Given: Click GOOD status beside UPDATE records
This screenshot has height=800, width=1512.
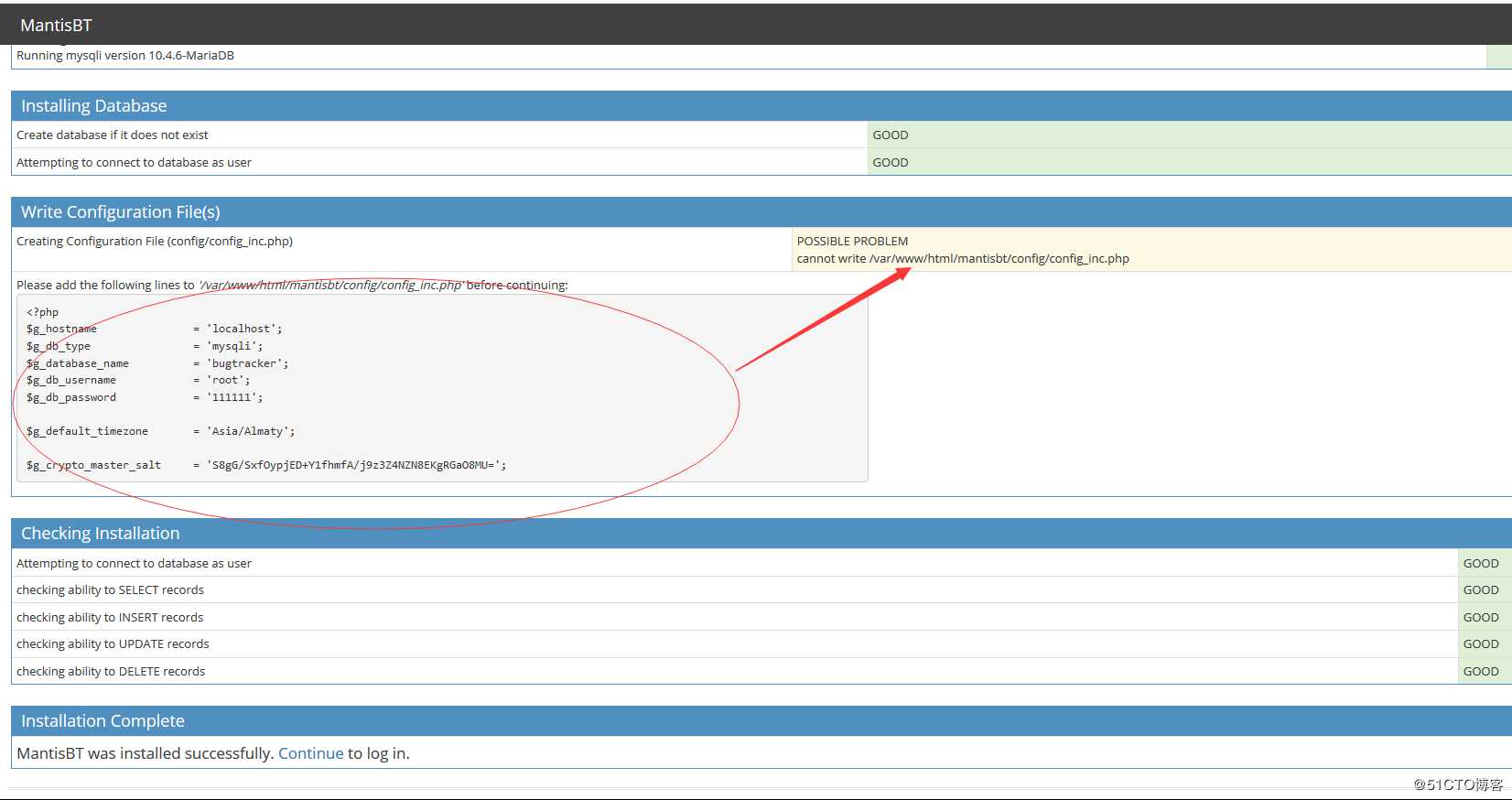Looking at the screenshot, I should (x=1481, y=643).
